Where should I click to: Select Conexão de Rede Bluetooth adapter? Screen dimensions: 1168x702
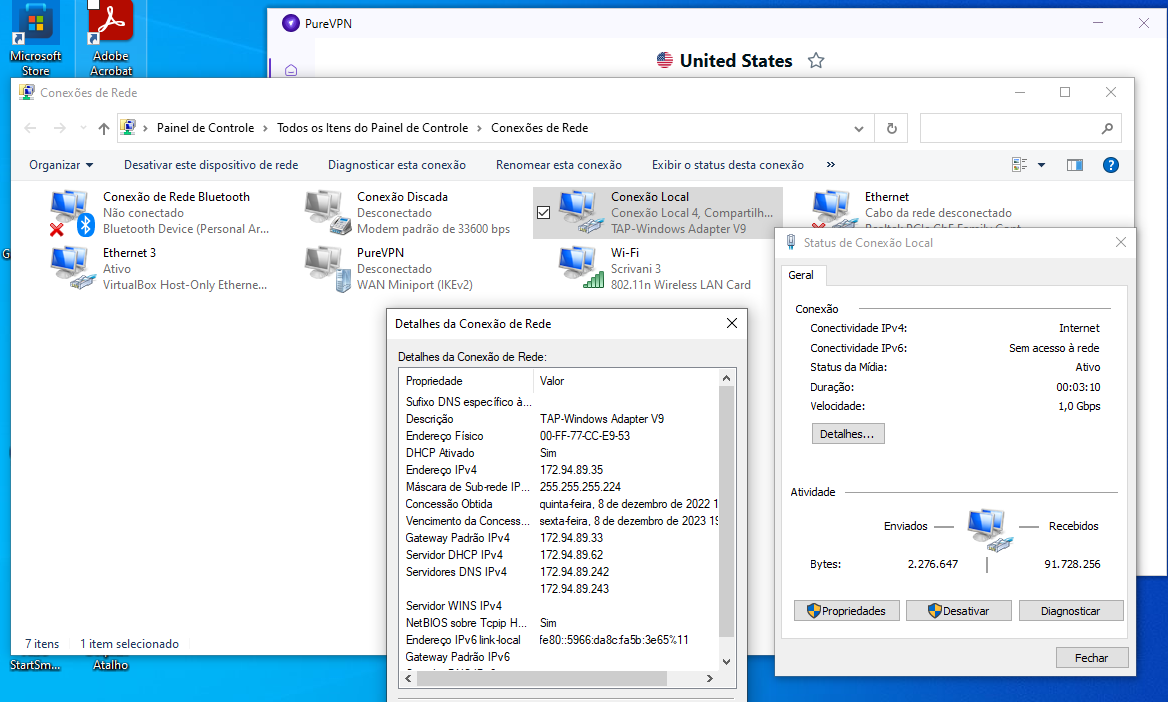tap(159, 213)
